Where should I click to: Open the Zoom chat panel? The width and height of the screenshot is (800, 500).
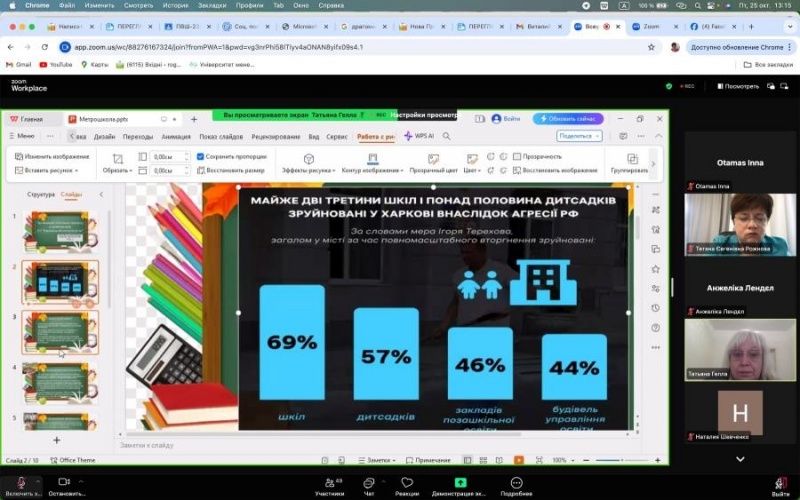click(369, 482)
